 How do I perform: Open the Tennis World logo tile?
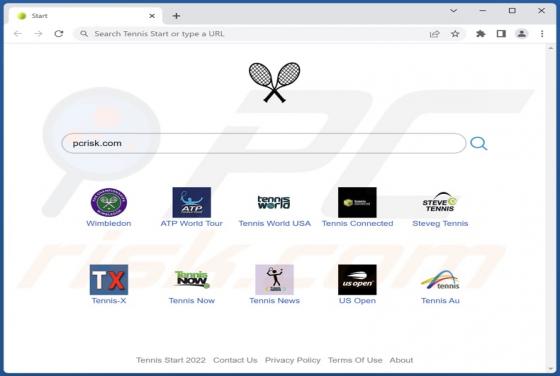tap(274, 202)
